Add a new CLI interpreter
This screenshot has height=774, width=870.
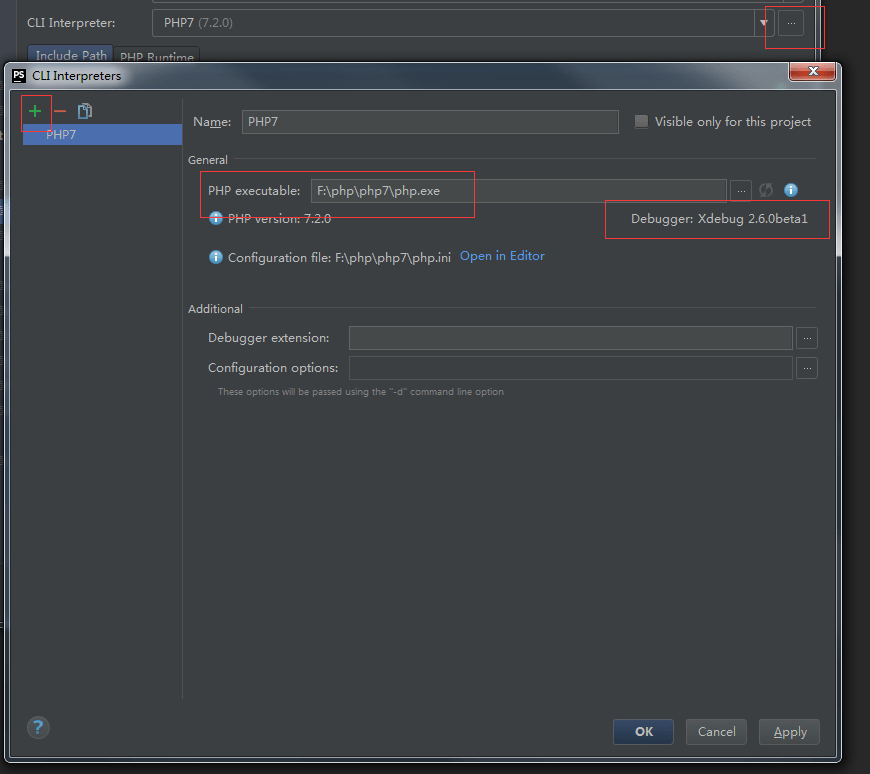(35, 112)
